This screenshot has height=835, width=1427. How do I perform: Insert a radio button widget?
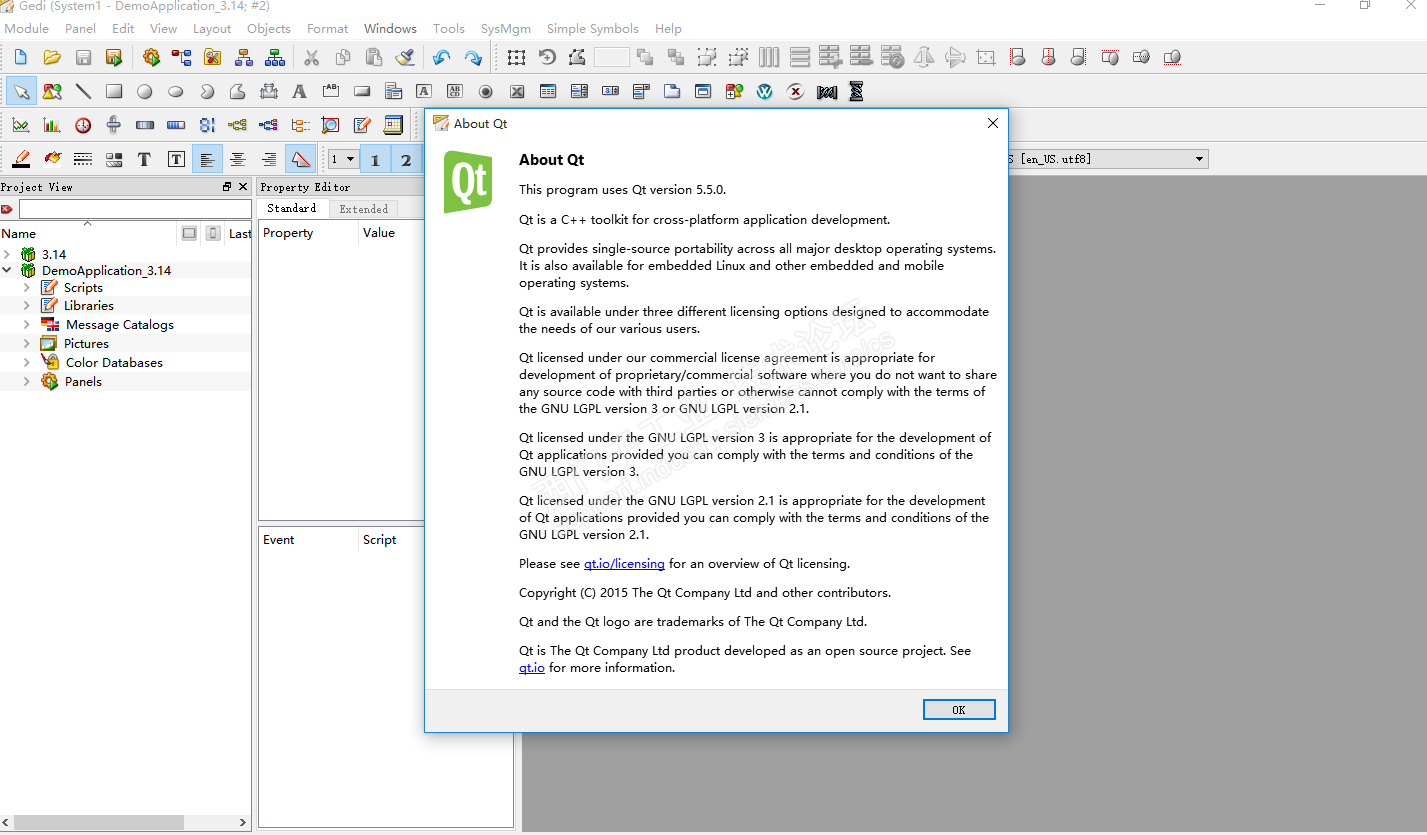486,91
